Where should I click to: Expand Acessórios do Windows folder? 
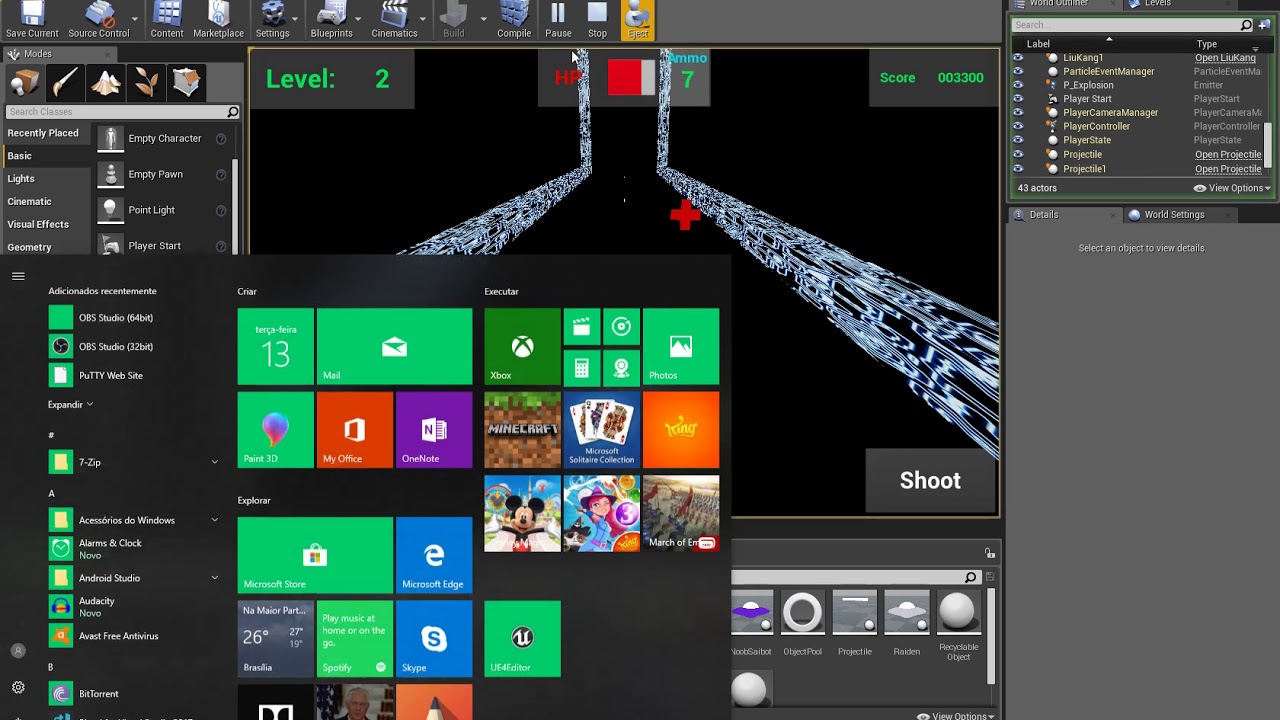point(214,520)
